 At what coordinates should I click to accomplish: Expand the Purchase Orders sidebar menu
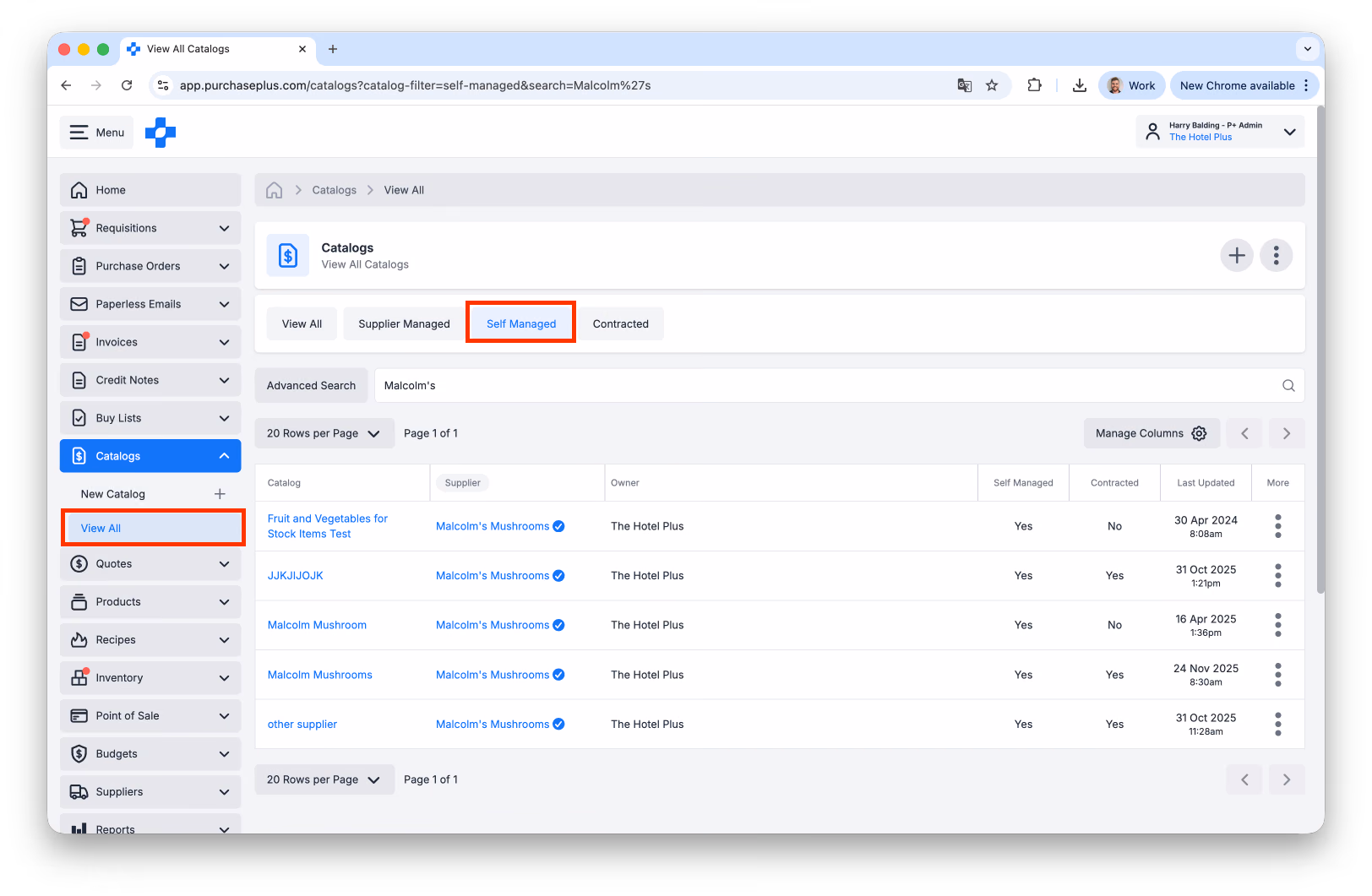tap(150, 266)
